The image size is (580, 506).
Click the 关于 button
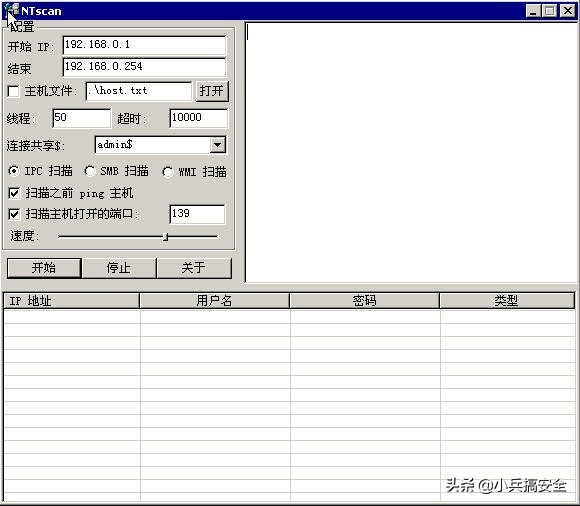[194, 268]
